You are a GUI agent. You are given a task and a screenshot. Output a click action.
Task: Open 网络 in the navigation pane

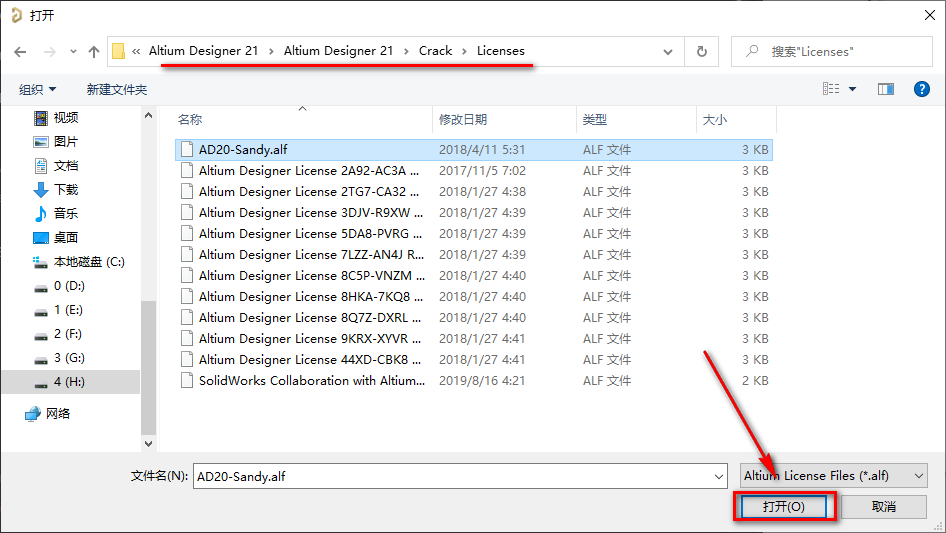(57, 413)
